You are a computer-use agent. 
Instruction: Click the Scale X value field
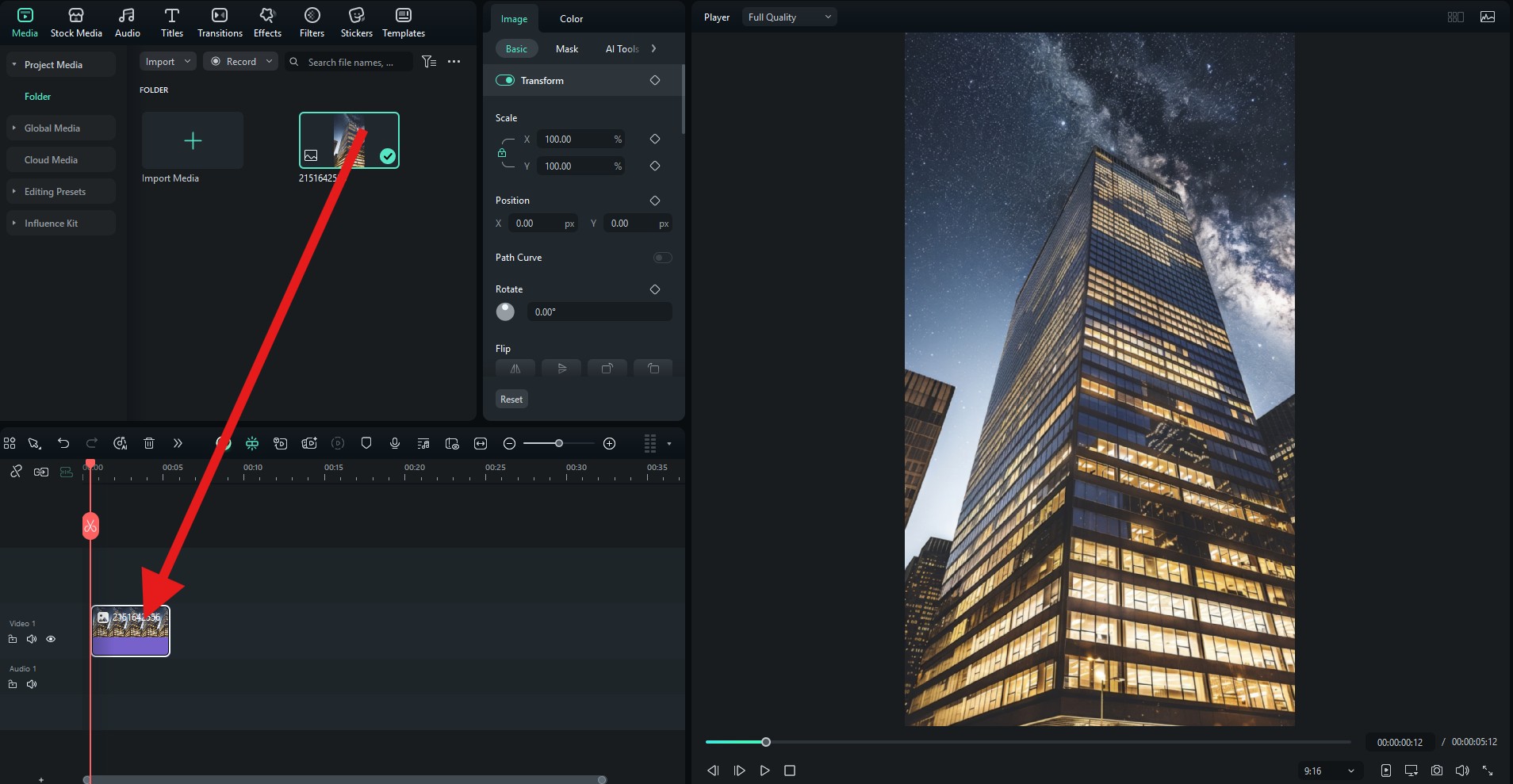click(580, 139)
